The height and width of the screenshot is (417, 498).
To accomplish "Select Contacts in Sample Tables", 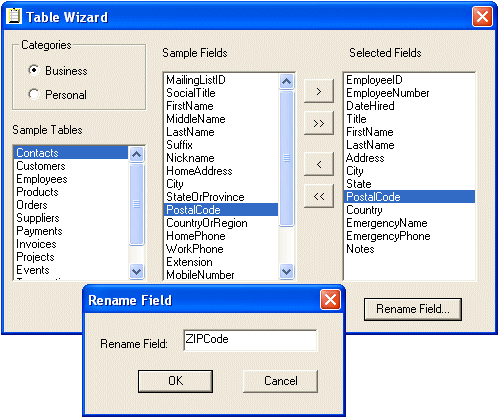I will click(x=71, y=153).
